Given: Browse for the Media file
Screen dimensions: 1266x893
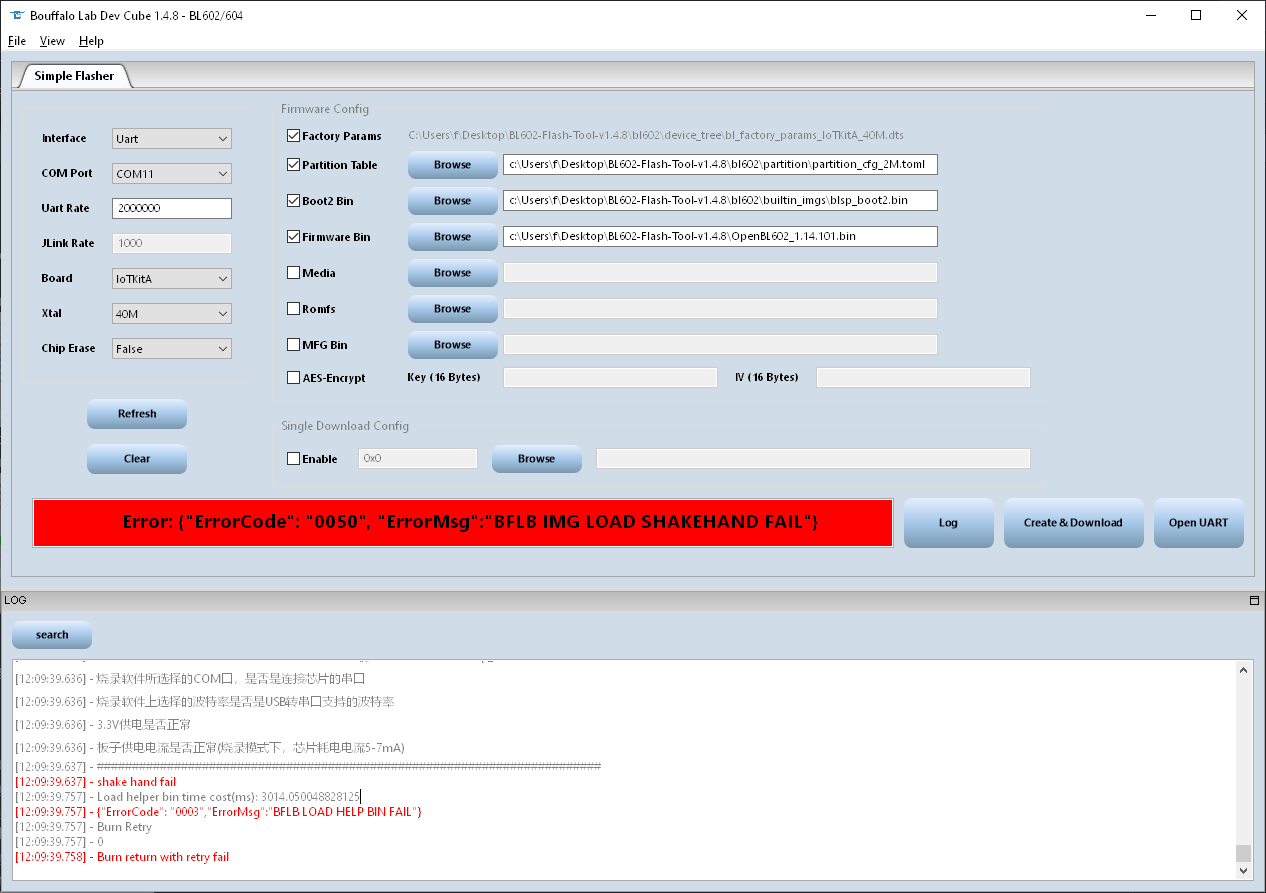Looking at the screenshot, I should [452, 273].
